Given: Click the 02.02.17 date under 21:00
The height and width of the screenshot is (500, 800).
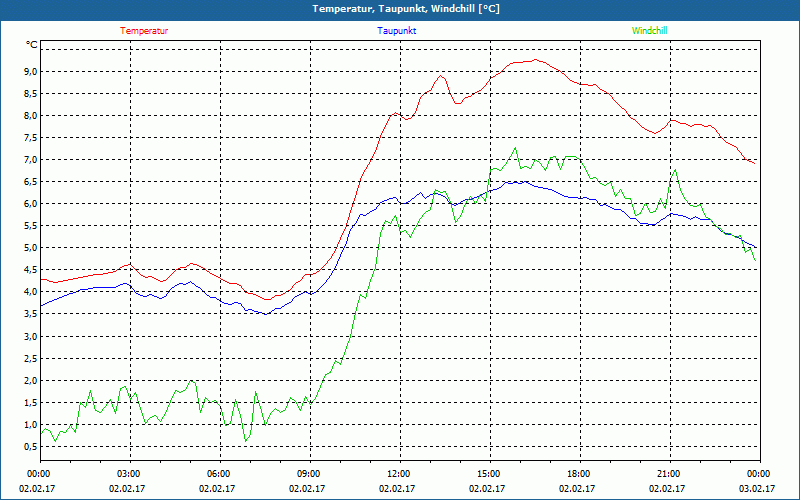Looking at the screenshot, I should point(667,489).
